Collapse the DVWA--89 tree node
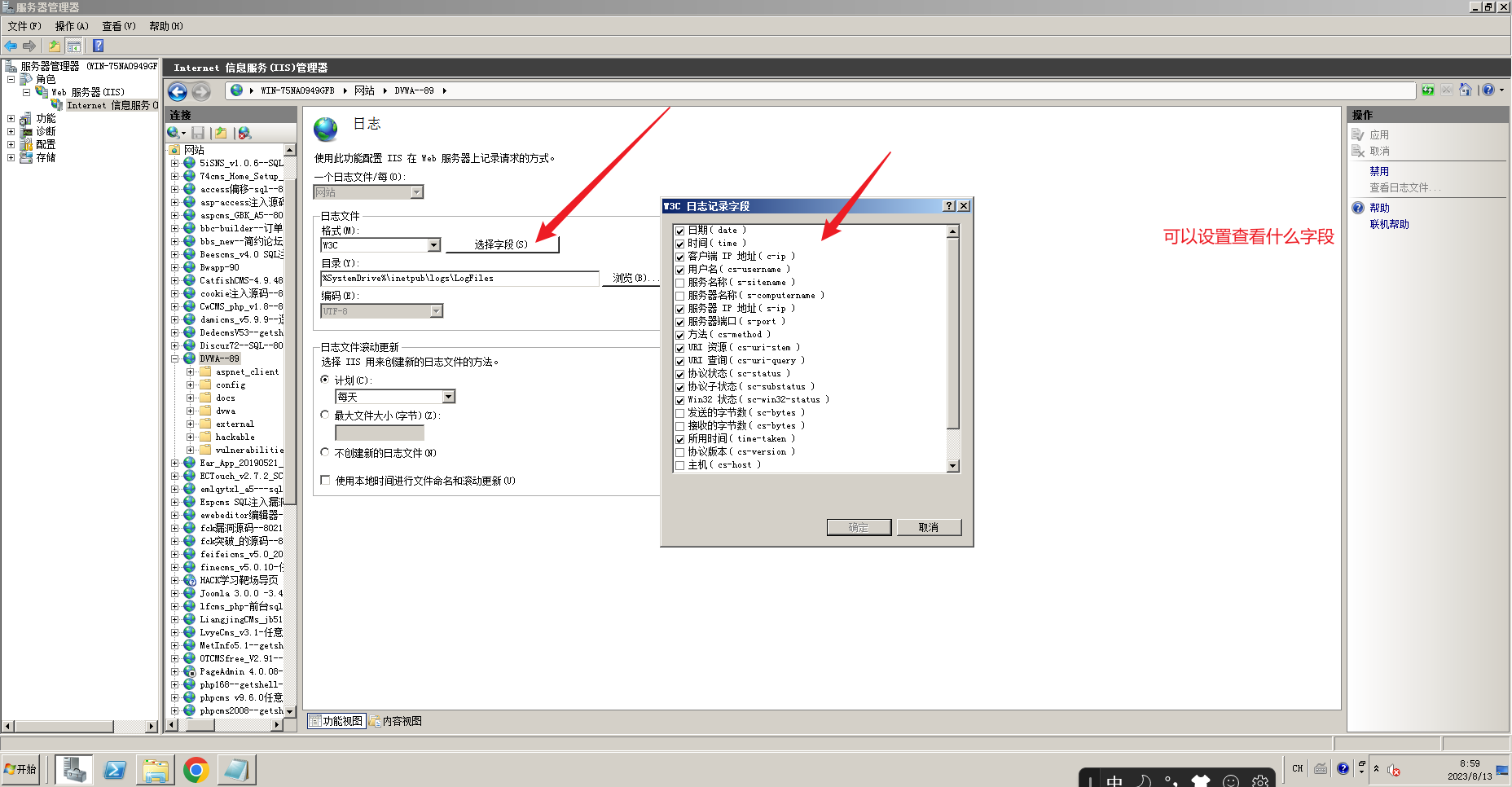Image resolution: width=1512 pixels, height=787 pixels. click(x=176, y=358)
